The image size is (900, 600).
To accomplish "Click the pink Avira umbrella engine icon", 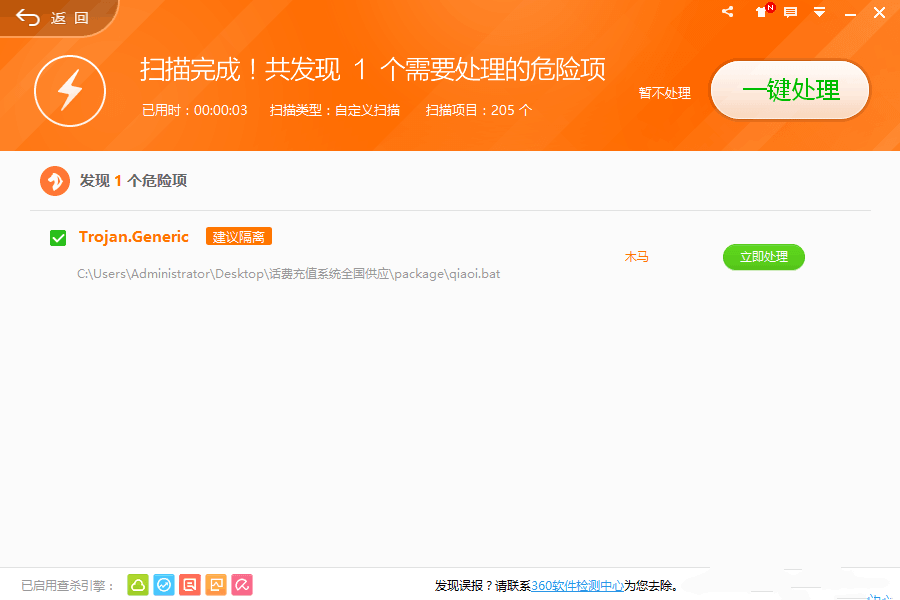I will (x=242, y=584).
